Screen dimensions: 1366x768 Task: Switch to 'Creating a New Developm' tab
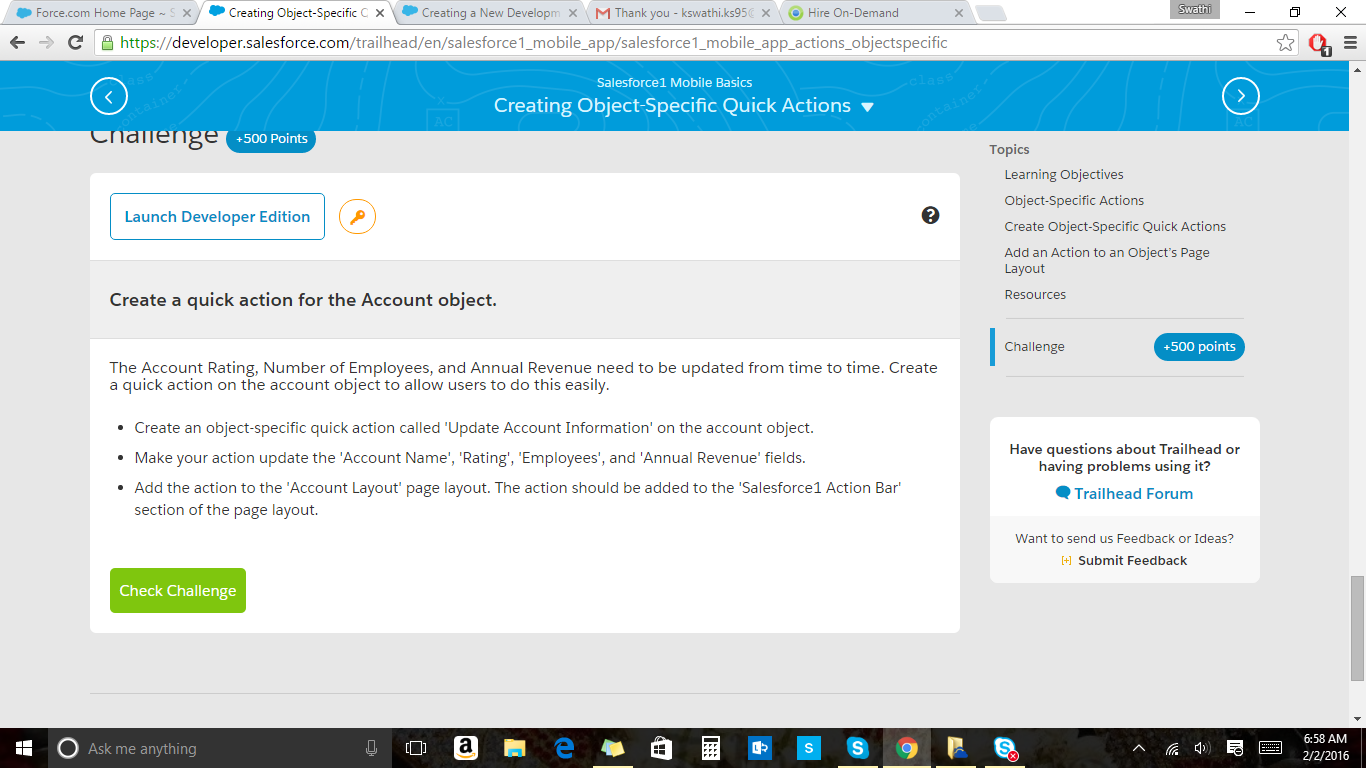(x=489, y=13)
